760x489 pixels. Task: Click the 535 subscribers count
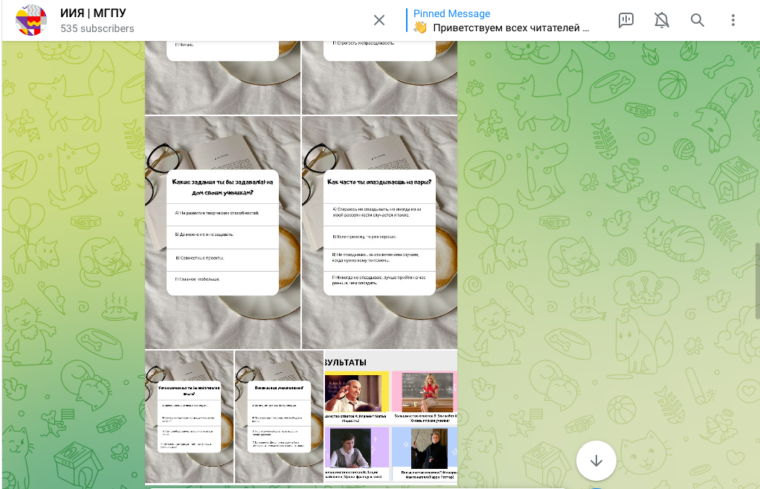pos(97,29)
